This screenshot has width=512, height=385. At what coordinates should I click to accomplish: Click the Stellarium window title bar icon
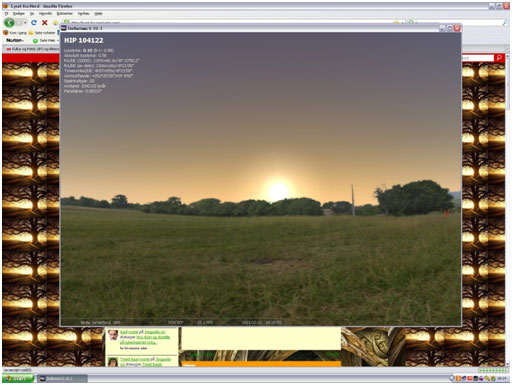tap(64, 28)
